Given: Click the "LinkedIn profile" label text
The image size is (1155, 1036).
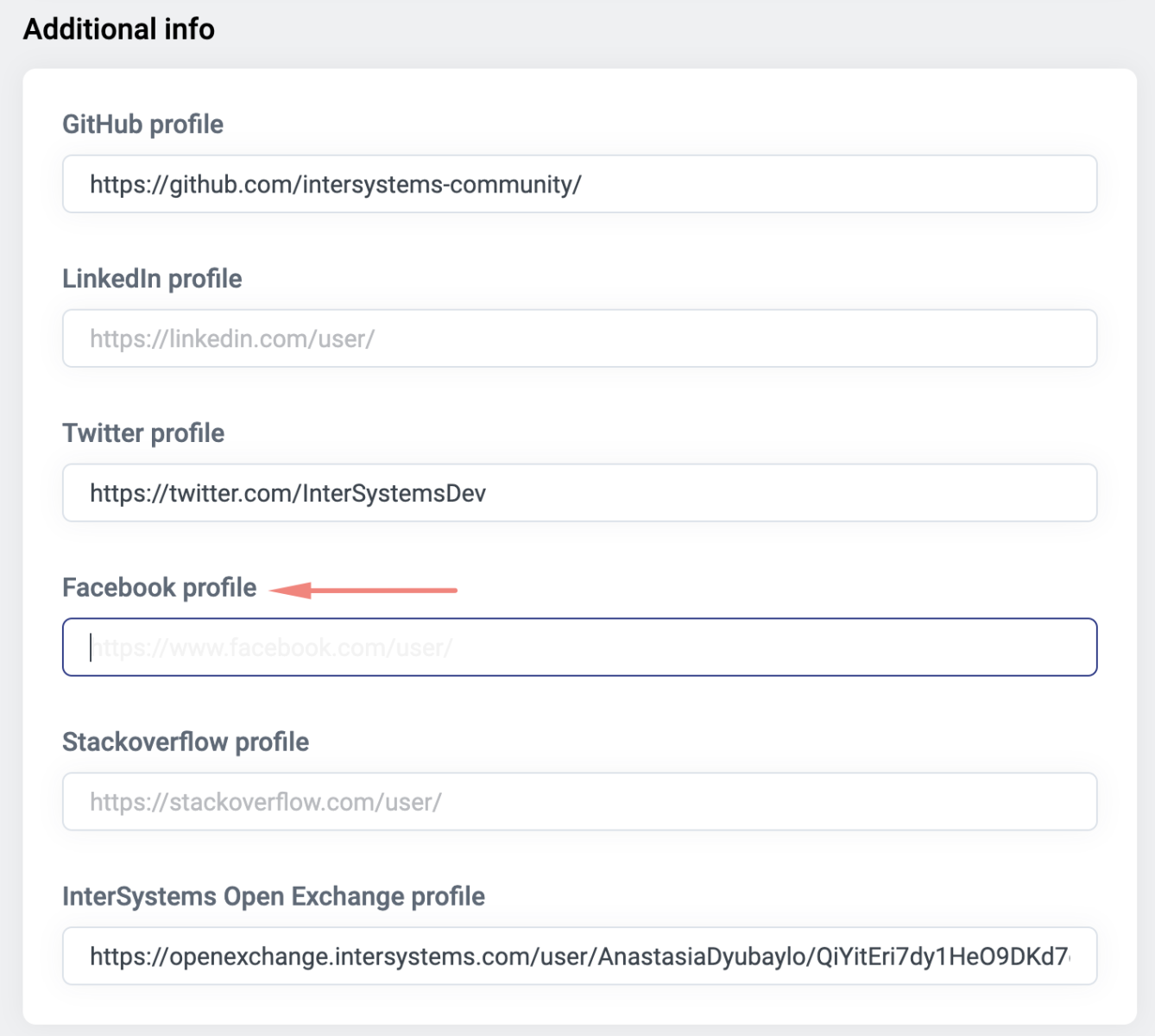Looking at the screenshot, I should click(152, 279).
